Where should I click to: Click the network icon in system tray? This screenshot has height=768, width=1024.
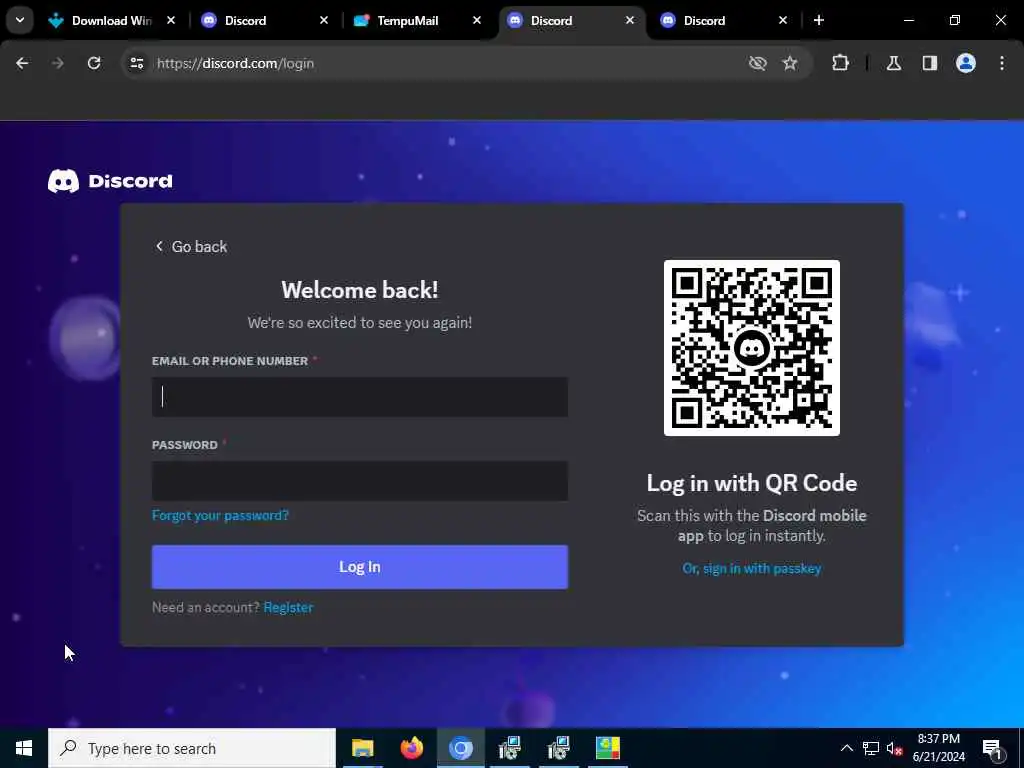click(871, 748)
